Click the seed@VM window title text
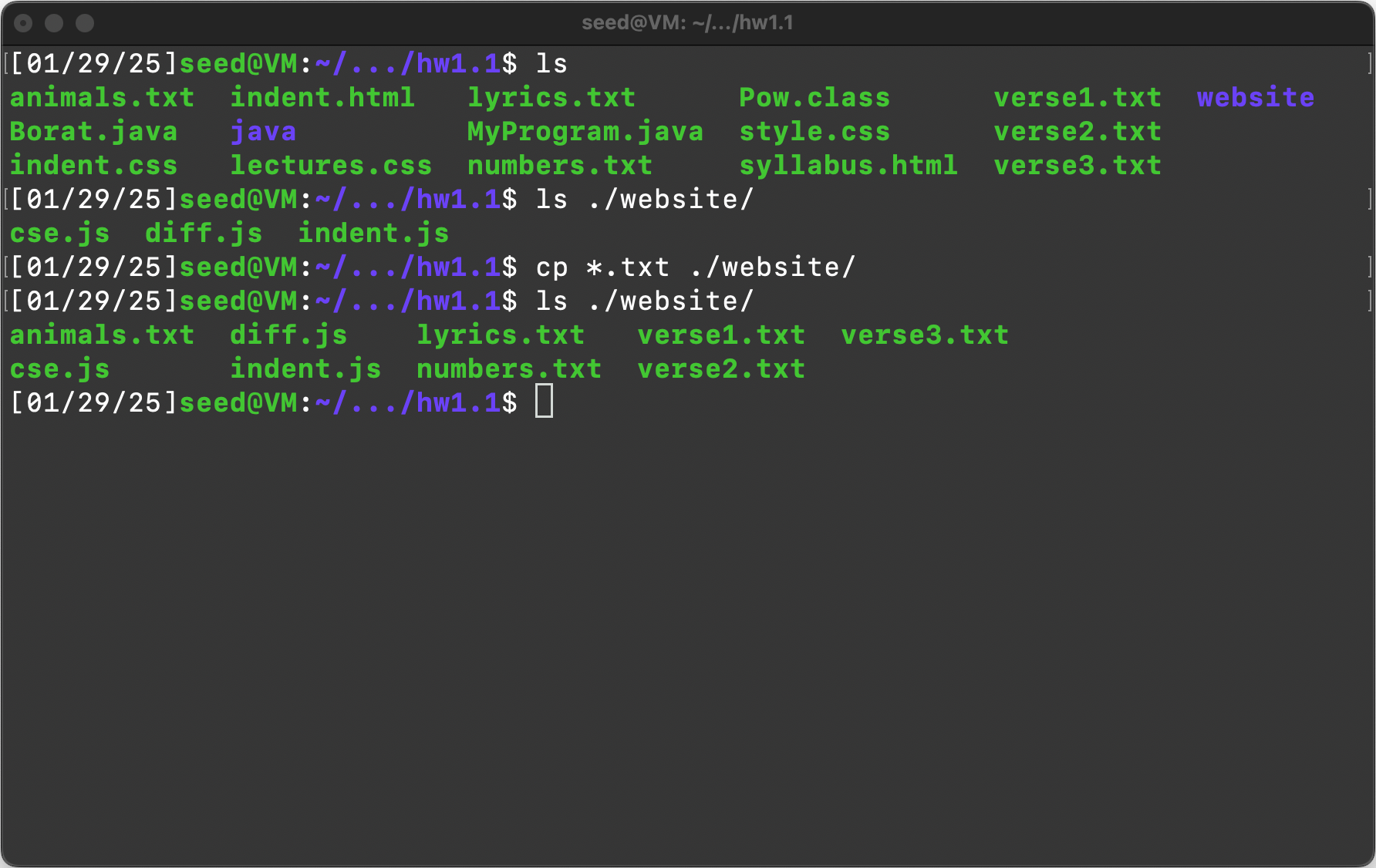The width and height of the screenshot is (1376, 868). pos(687,23)
